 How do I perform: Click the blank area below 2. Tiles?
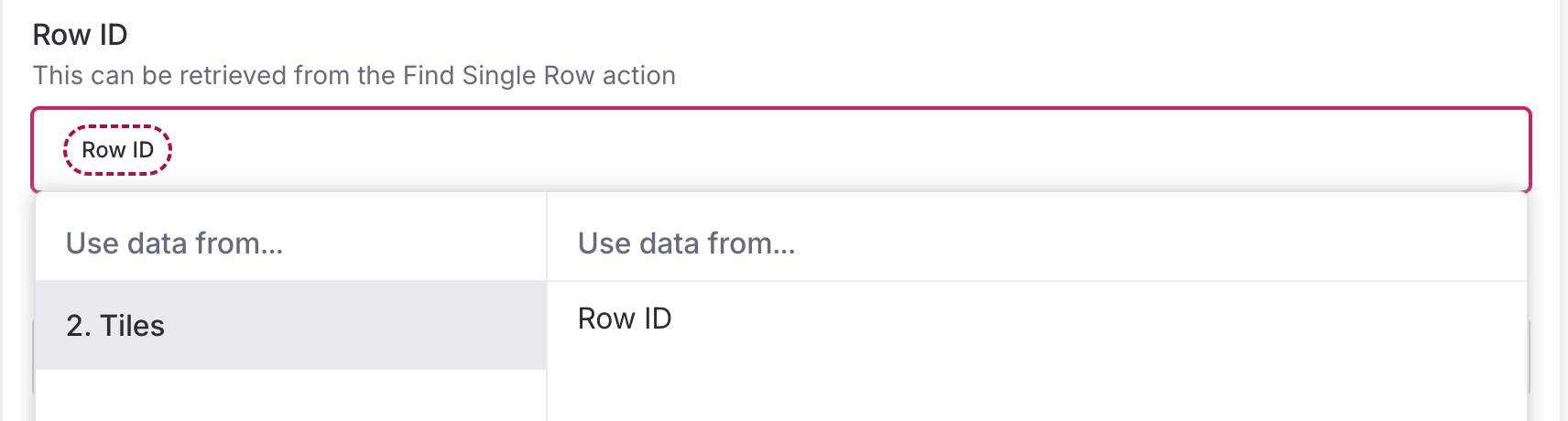[289, 395]
